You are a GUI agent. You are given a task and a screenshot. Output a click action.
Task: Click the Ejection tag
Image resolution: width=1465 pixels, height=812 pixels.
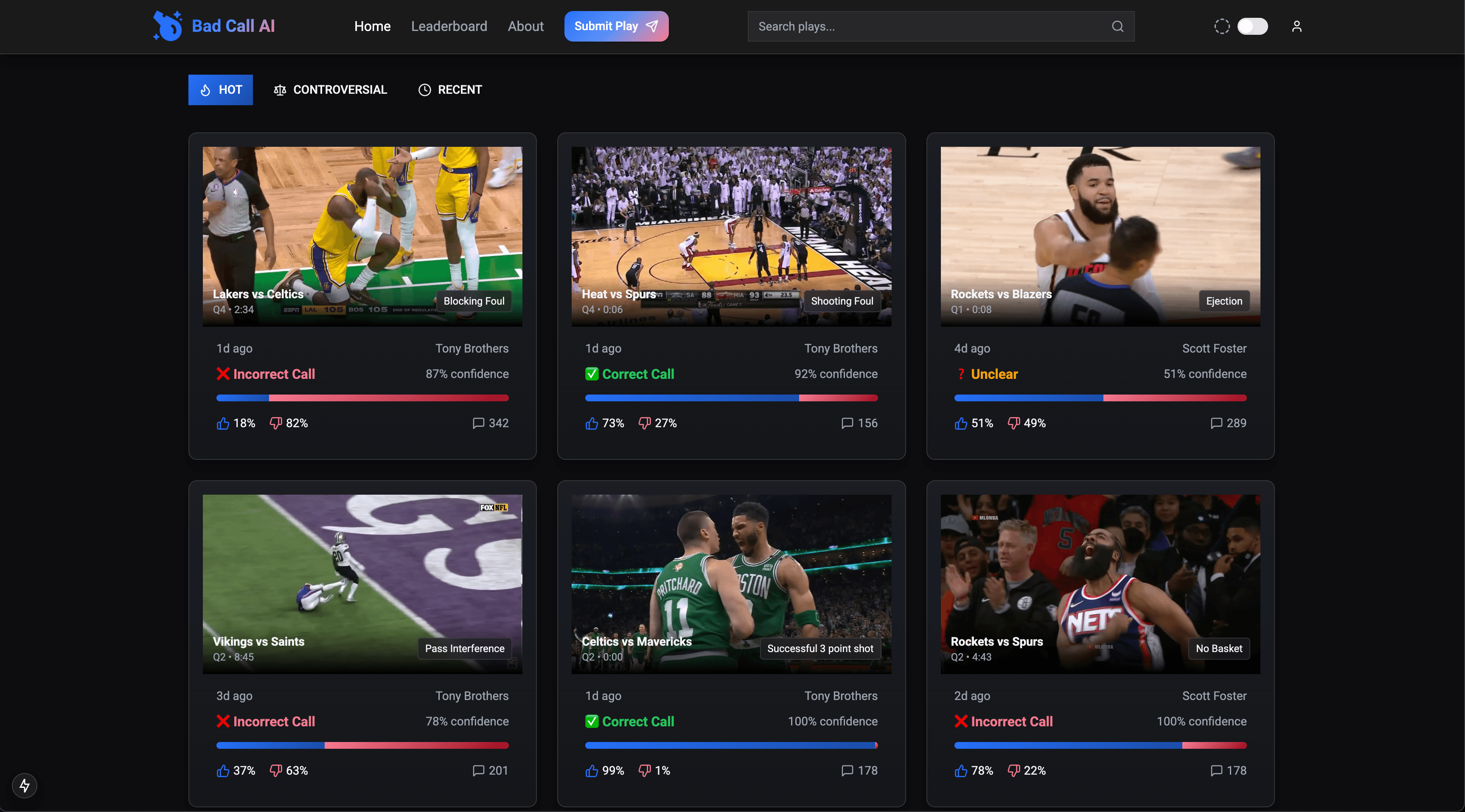[1224, 301]
